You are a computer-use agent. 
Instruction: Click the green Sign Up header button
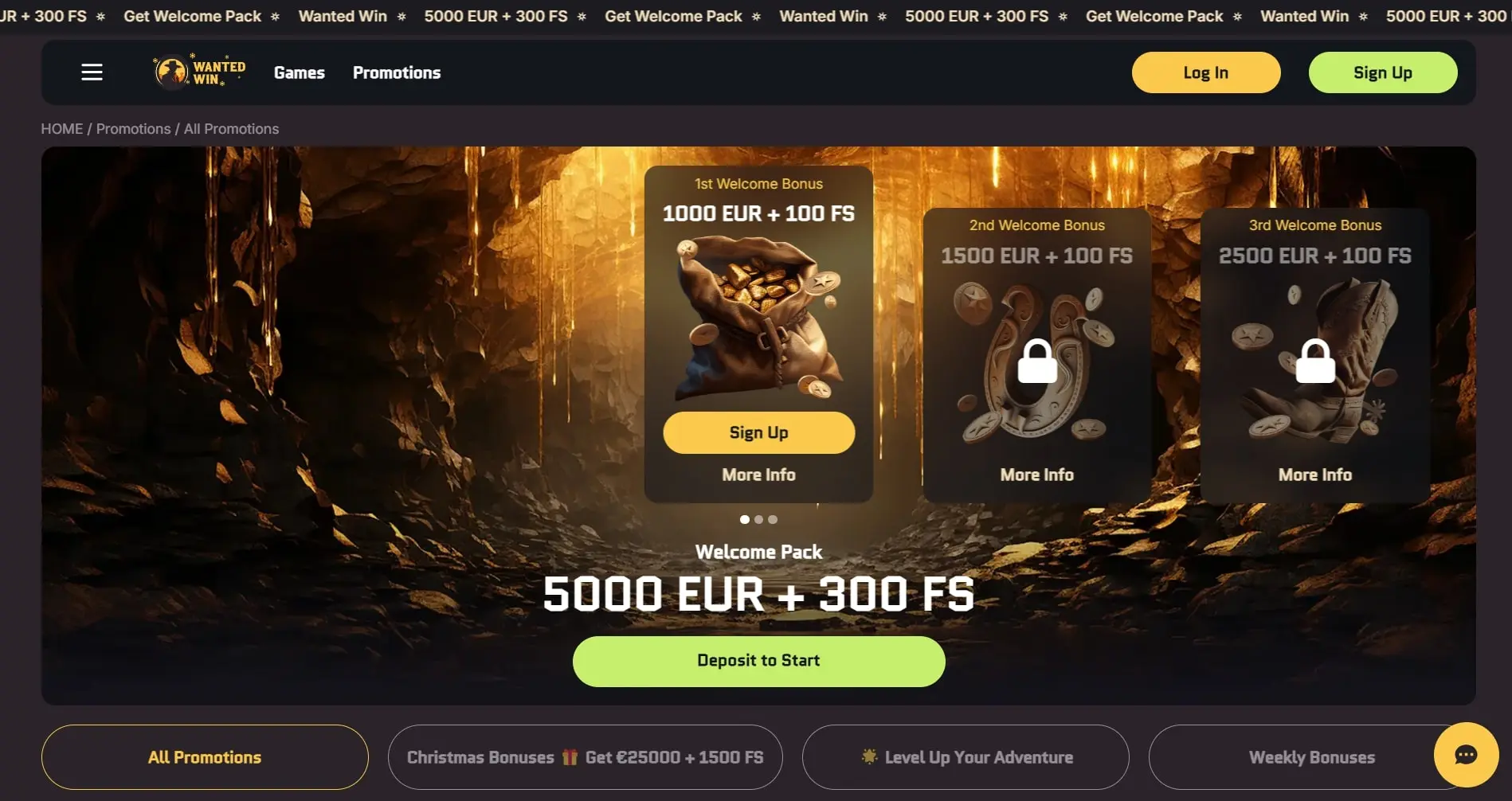click(x=1383, y=72)
